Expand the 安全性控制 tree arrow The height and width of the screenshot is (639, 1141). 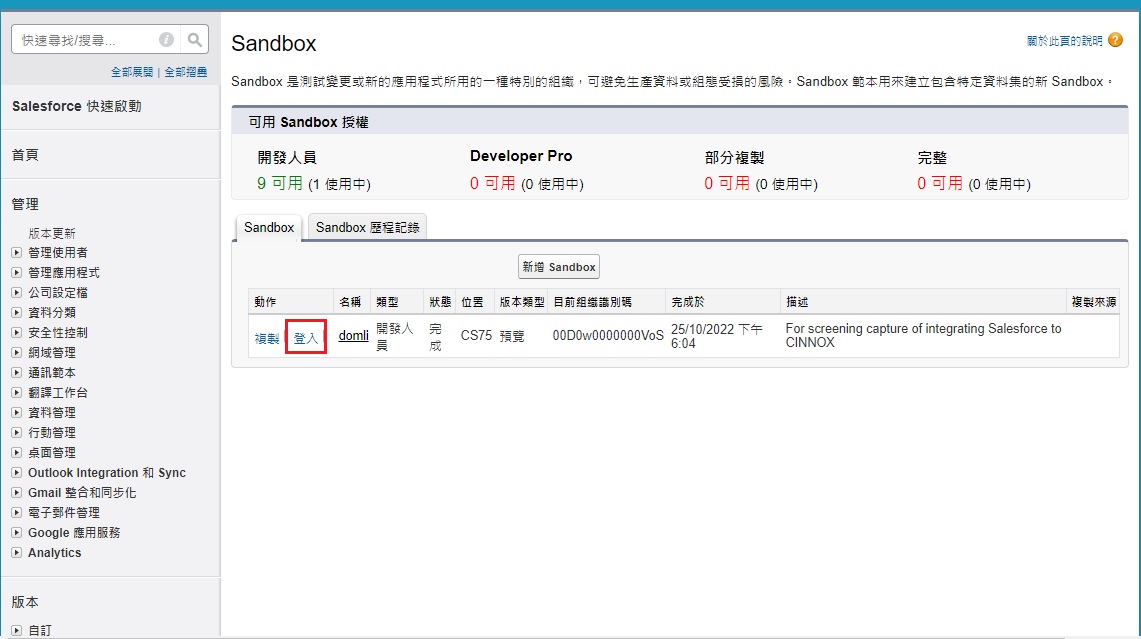16,333
